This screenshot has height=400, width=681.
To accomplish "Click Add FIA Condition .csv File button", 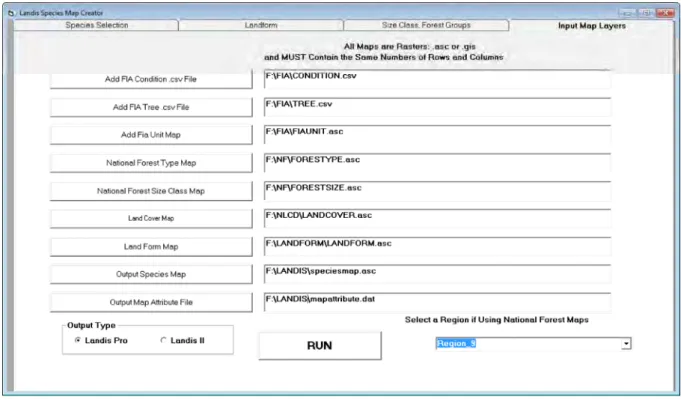I will (x=151, y=79).
